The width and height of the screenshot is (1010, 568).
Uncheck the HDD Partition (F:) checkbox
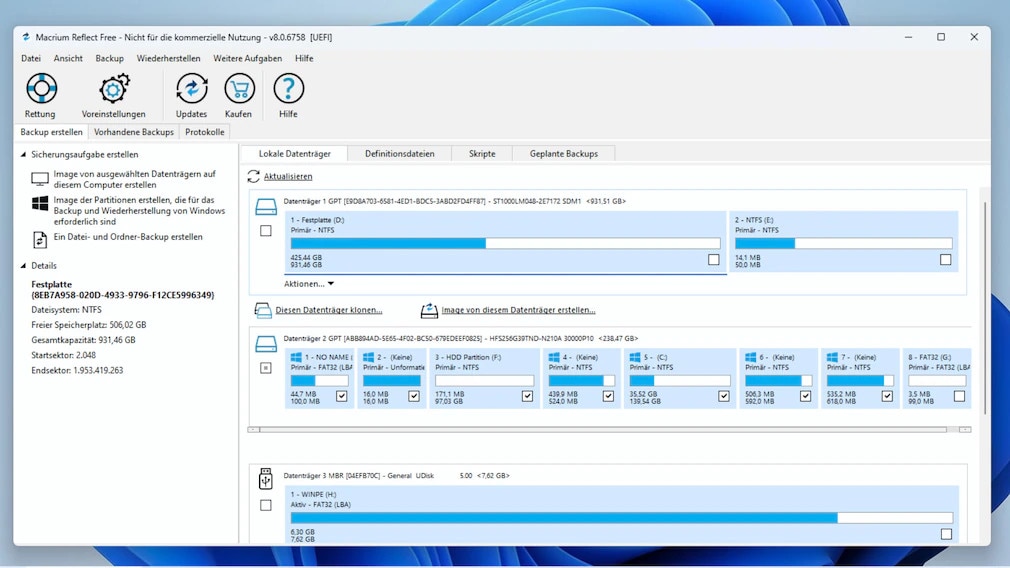[x=527, y=396]
